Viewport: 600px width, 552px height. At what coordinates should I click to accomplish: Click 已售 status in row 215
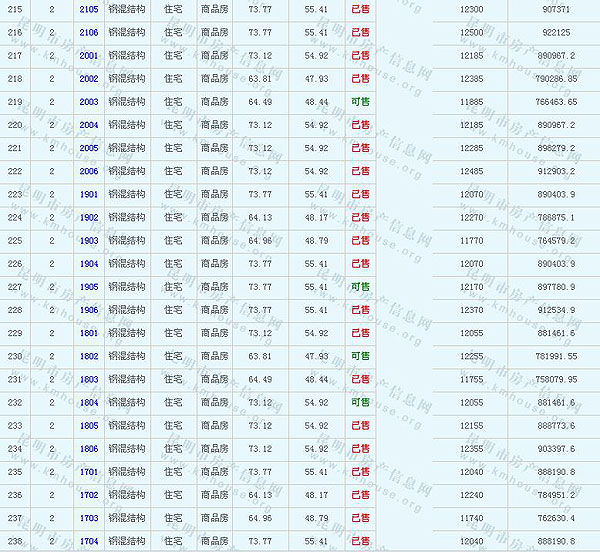coord(360,9)
